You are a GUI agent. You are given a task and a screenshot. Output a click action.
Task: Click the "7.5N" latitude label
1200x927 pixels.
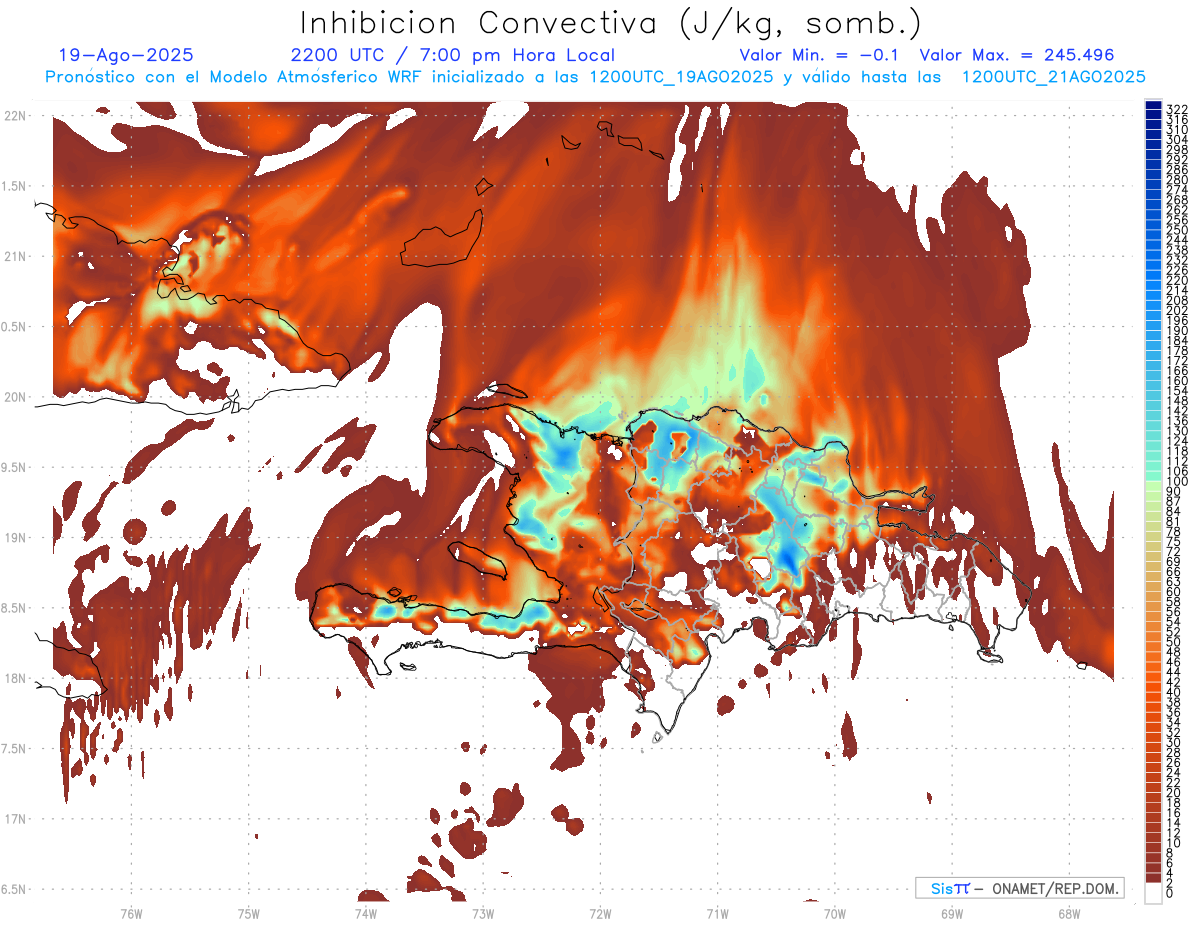click(15, 749)
